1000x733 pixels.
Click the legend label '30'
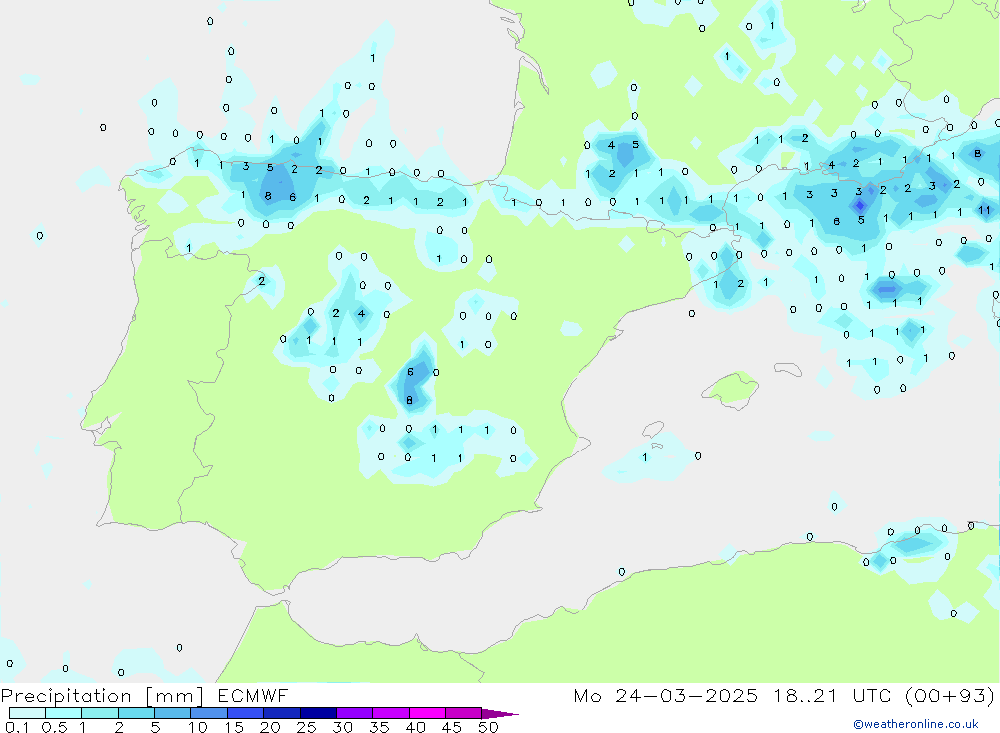342,727
